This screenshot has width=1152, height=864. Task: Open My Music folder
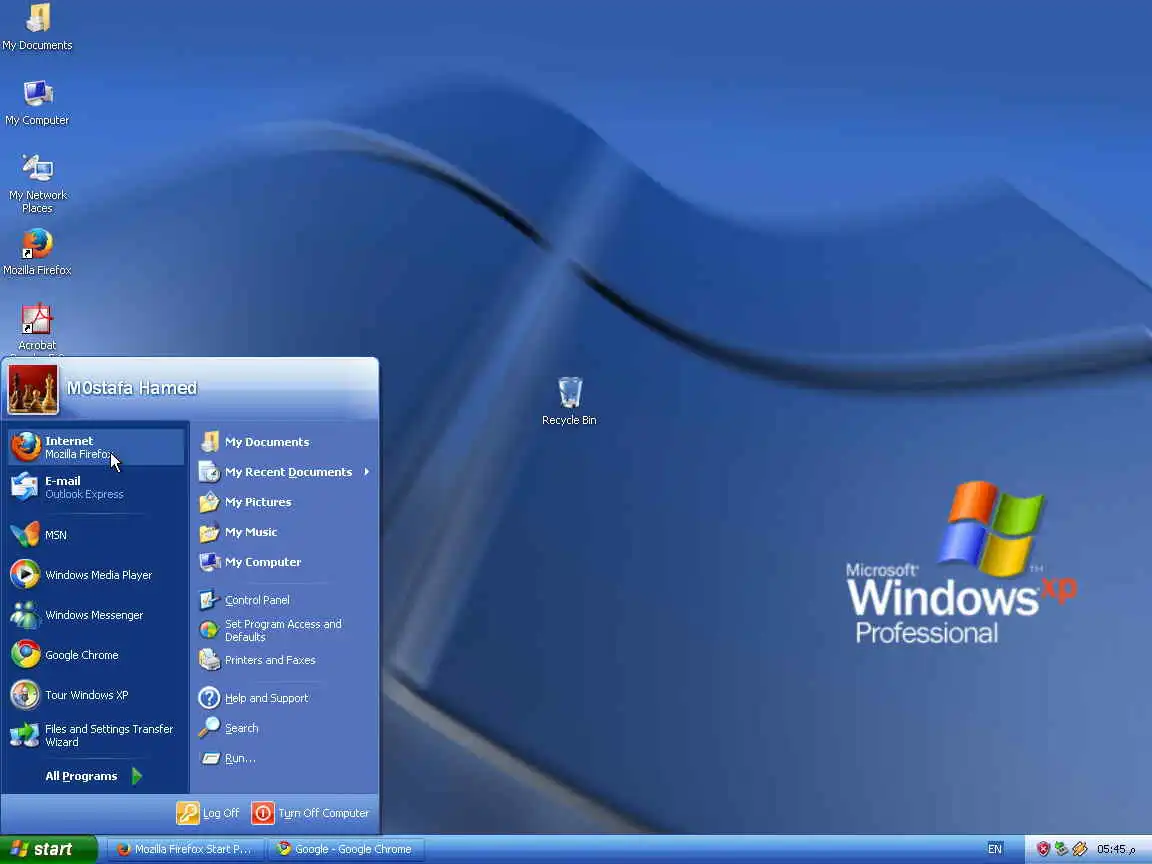(285, 532)
